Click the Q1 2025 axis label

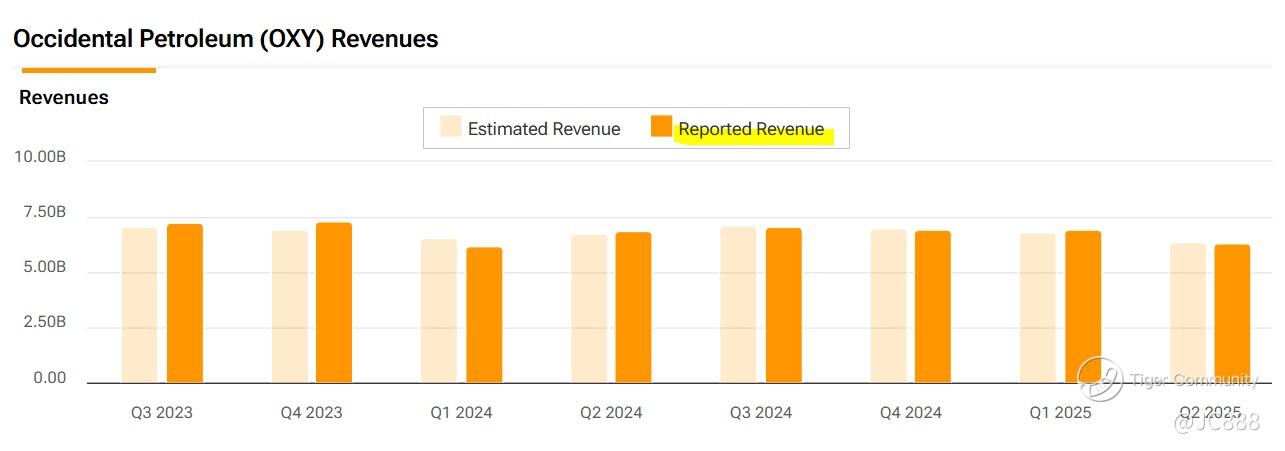1061,412
